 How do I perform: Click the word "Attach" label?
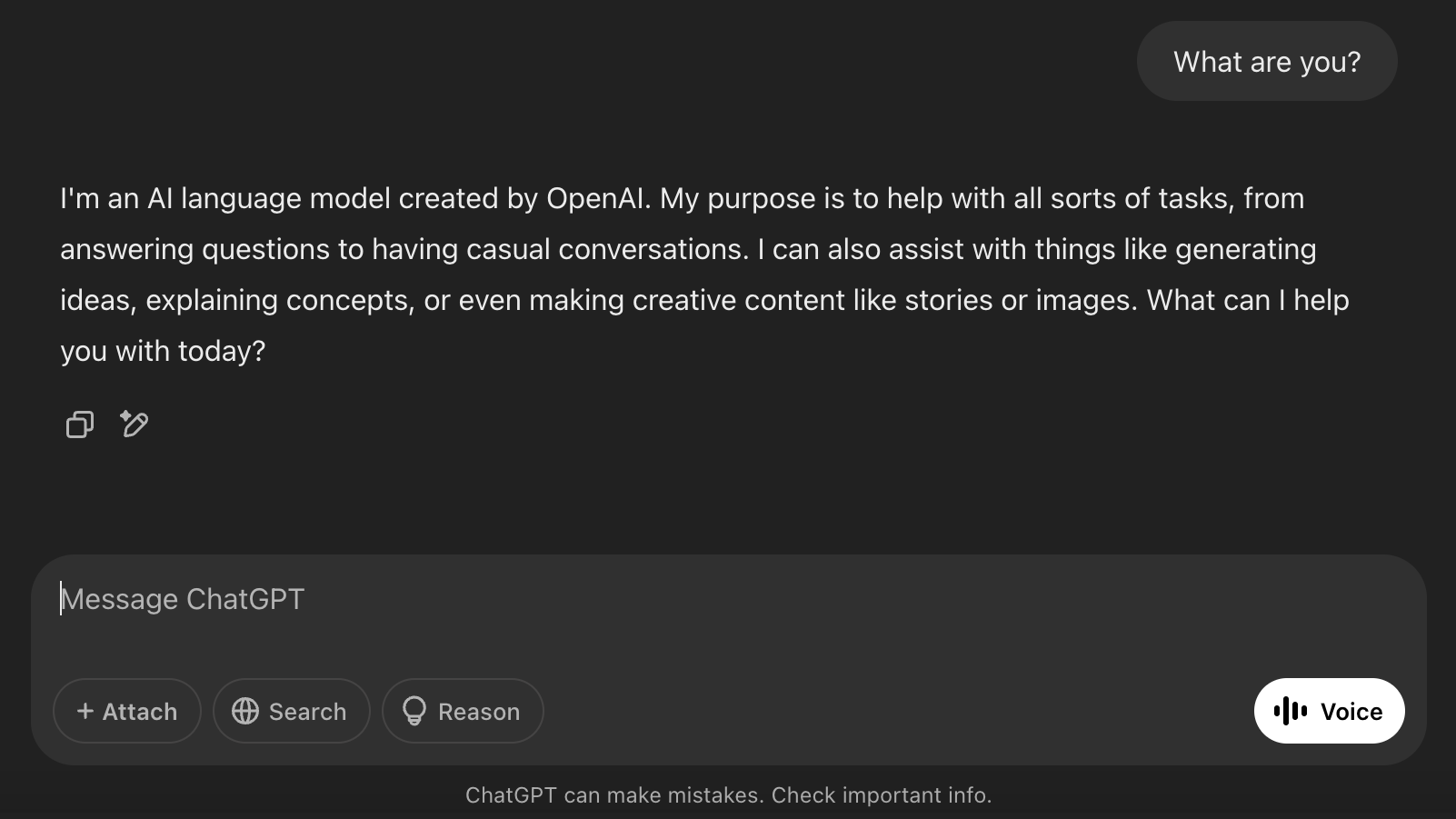(140, 712)
